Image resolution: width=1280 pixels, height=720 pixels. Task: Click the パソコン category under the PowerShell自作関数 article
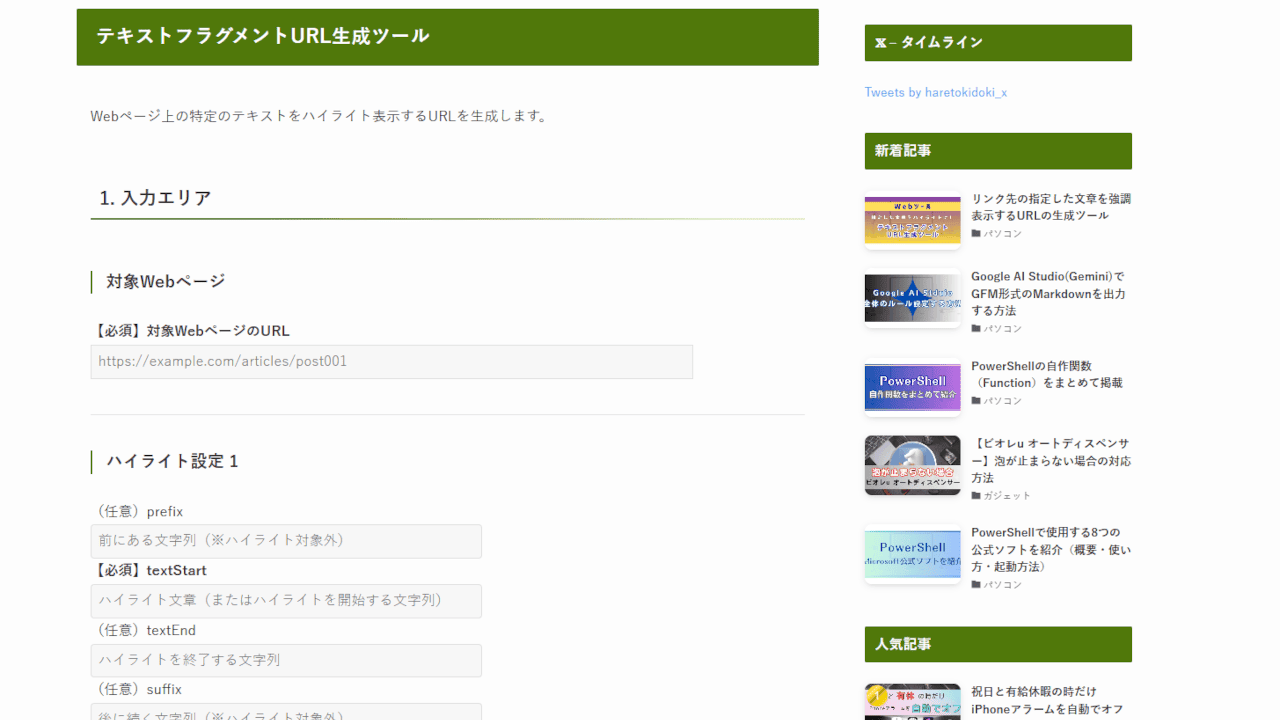point(1002,401)
